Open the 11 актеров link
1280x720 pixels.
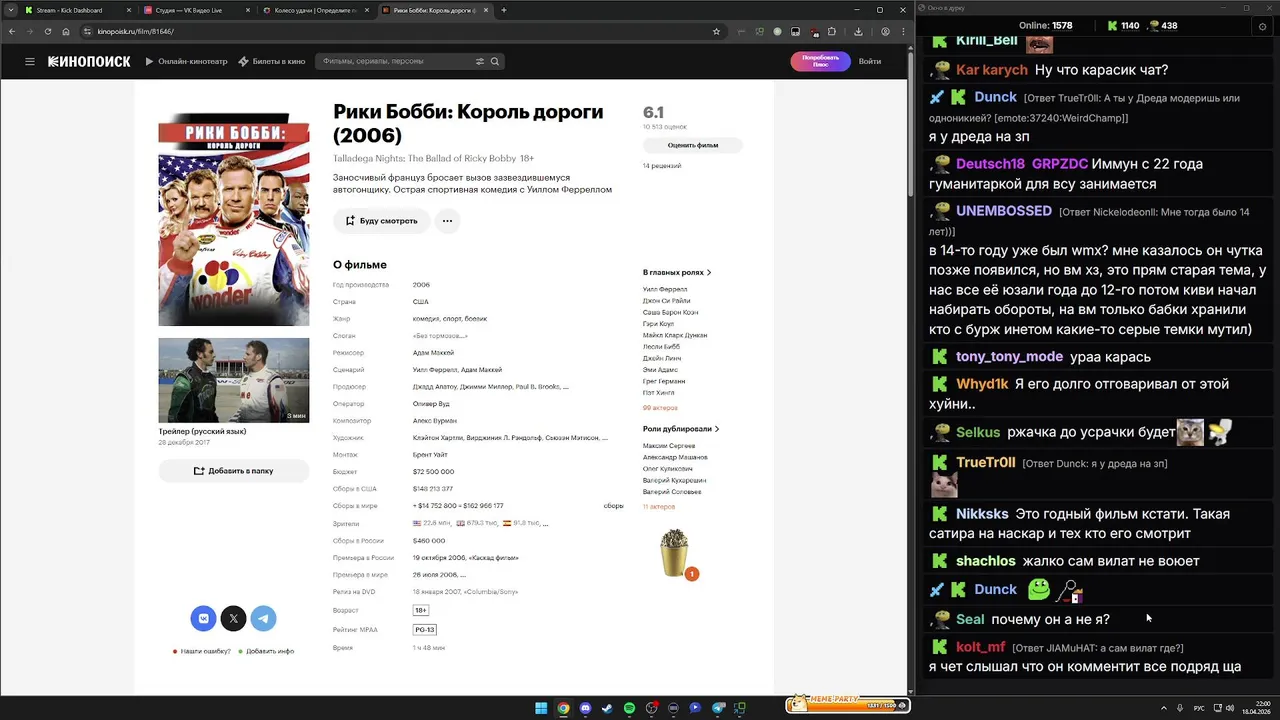pos(659,507)
